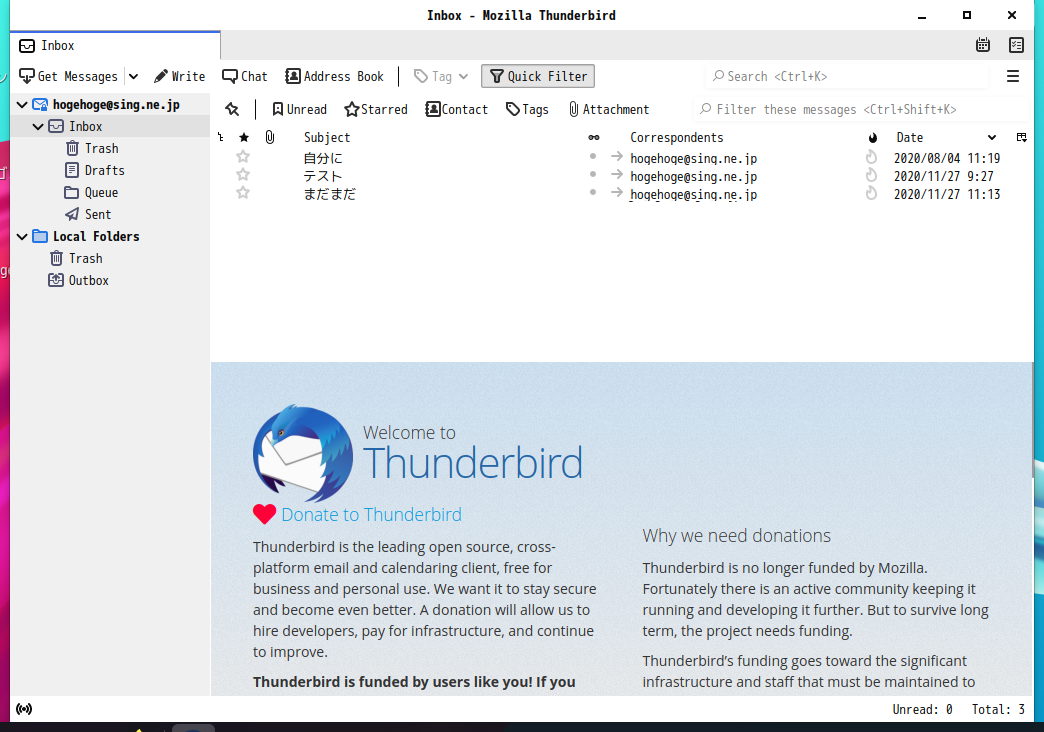Open the Tasks tab icon

pyautogui.click(x=1016, y=45)
